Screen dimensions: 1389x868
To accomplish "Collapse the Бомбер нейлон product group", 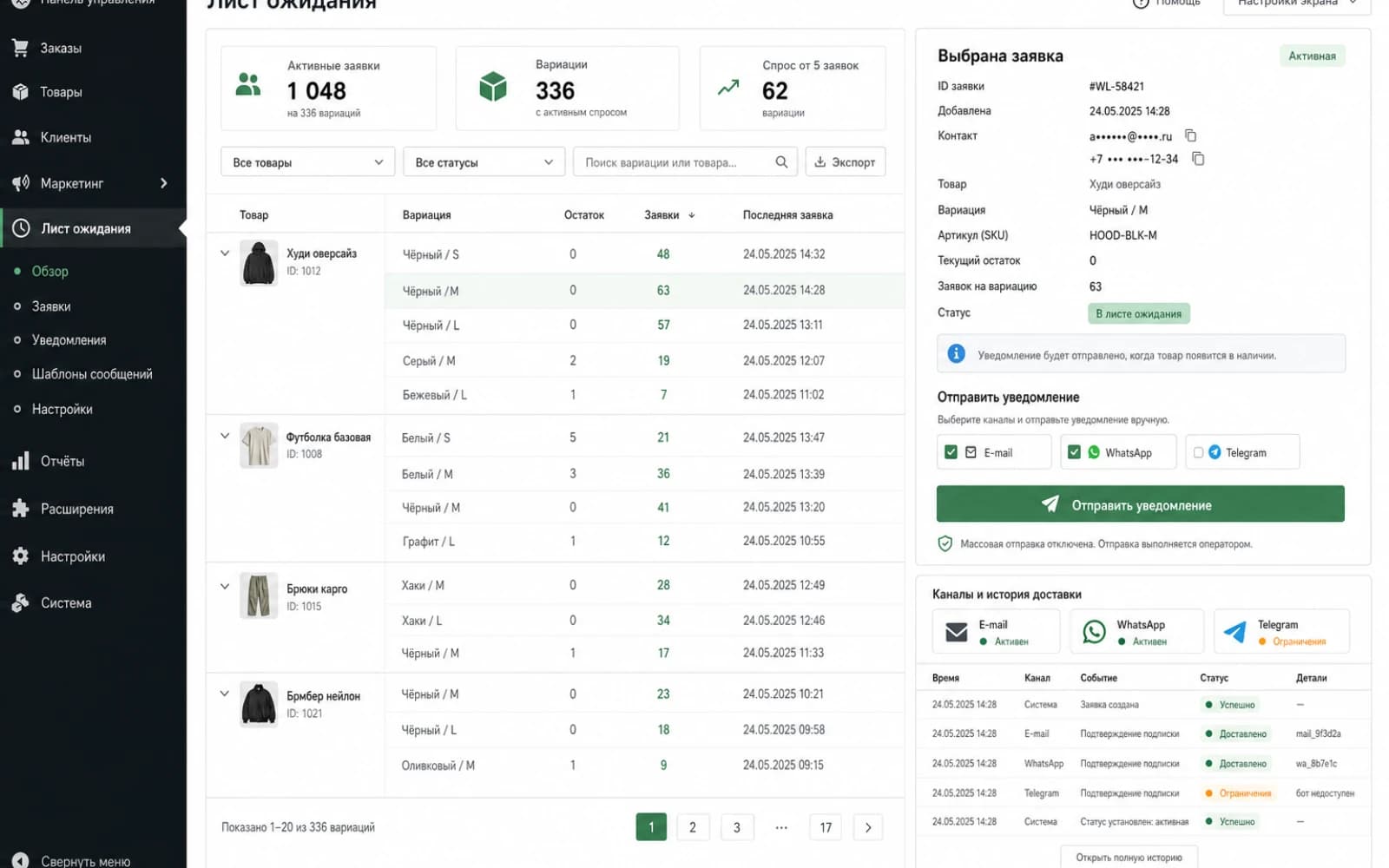I will [x=225, y=694].
